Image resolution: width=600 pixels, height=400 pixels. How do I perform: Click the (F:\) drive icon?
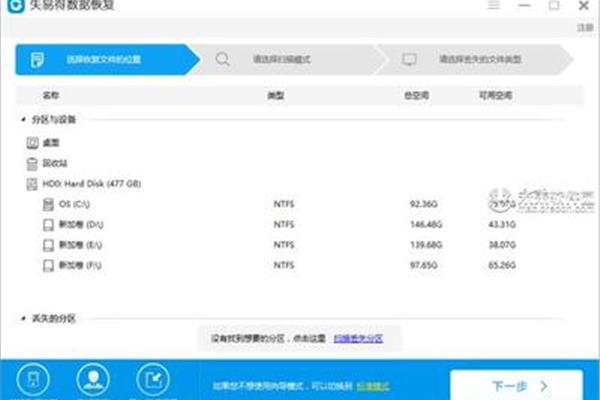pyautogui.click(x=48, y=265)
